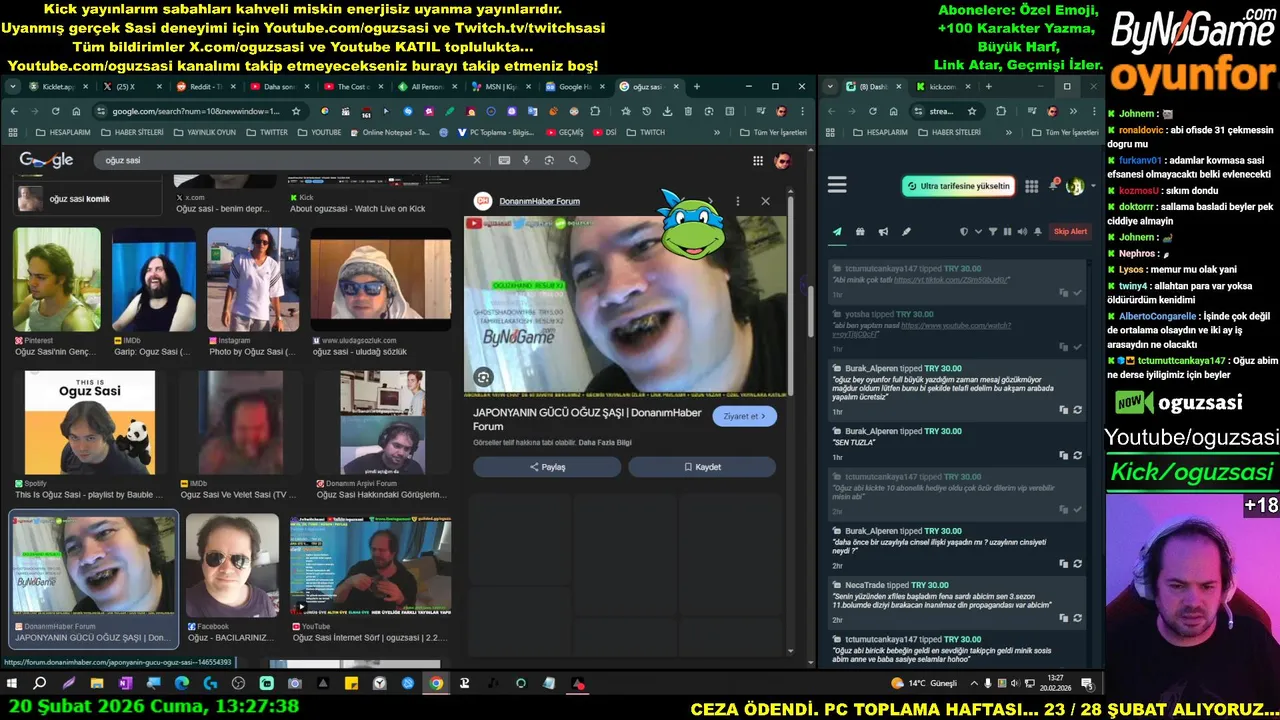Screen dimensions: 1280x720
Task: Start voice search with microphone icon
Action: point(527,160)
